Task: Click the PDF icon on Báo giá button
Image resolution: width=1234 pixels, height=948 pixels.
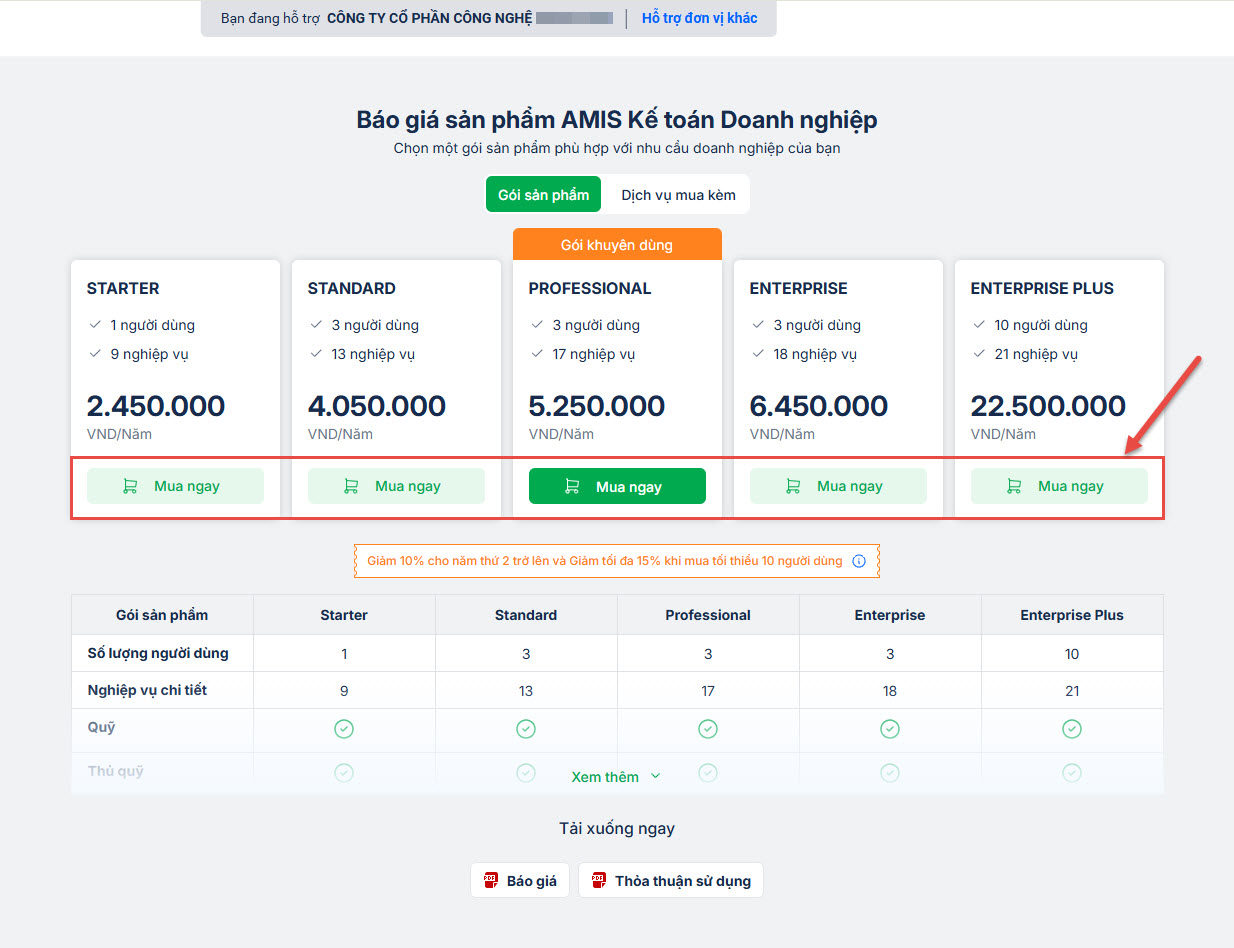Action: [x=491, y=880]
